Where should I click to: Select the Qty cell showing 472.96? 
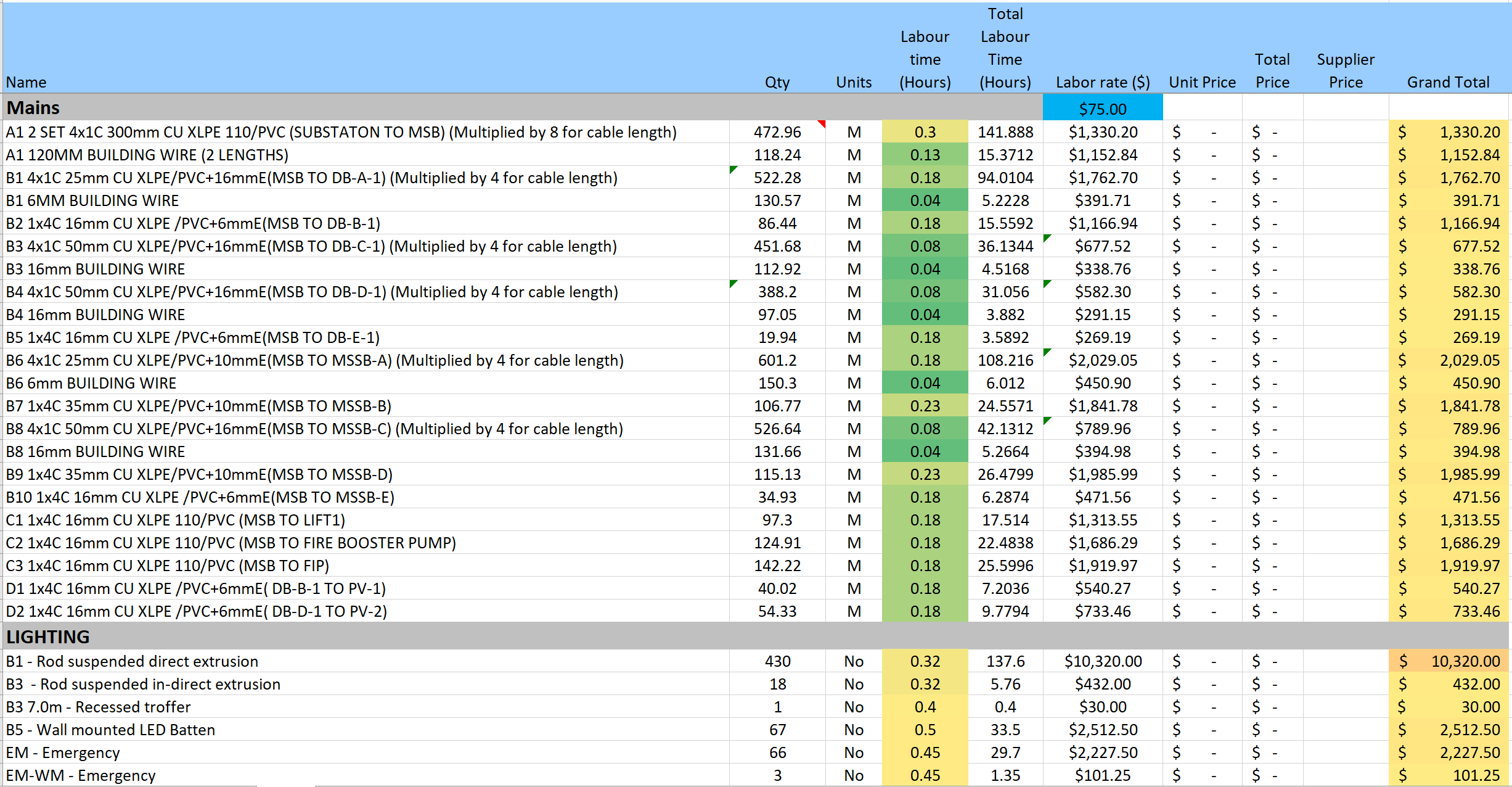click(x=777, y=132)
